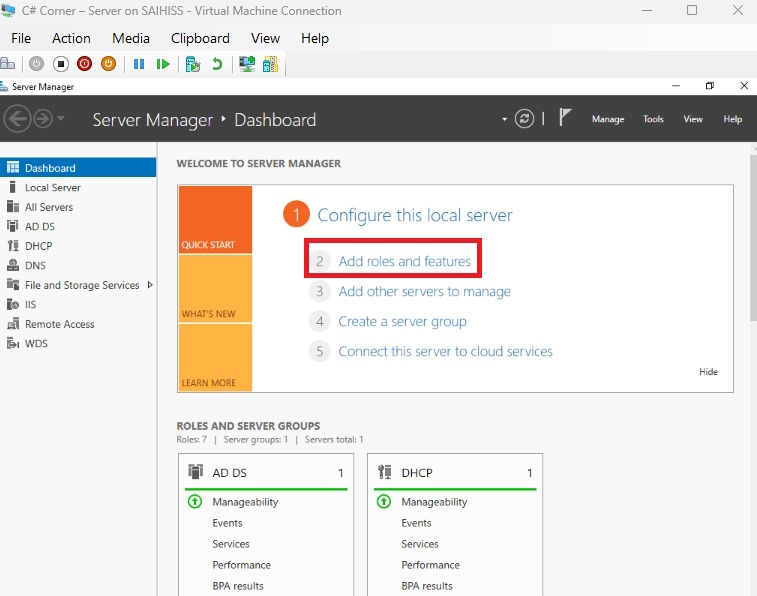Open Server Manager Help menu
The image size is (757, 596).
tap(732, 119)
